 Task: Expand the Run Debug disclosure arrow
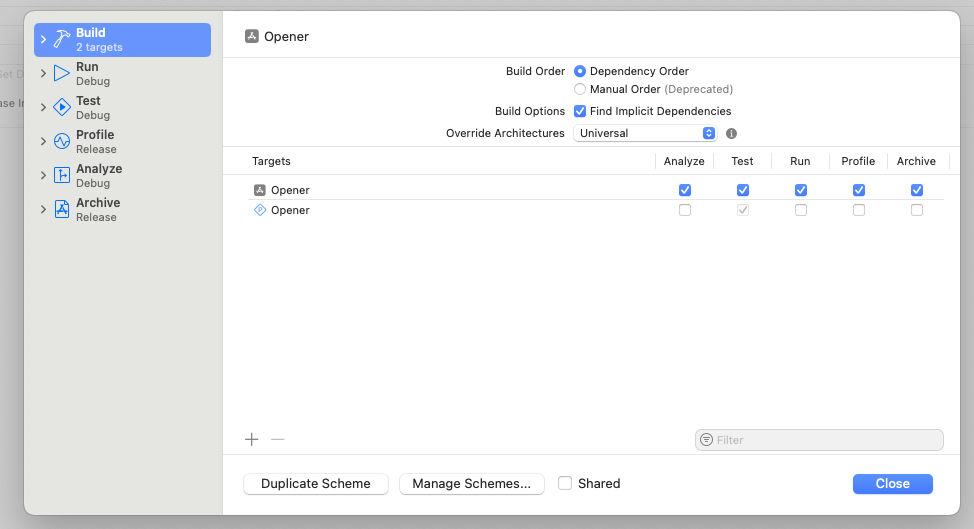pyautogui.click(x=43, y=73)
